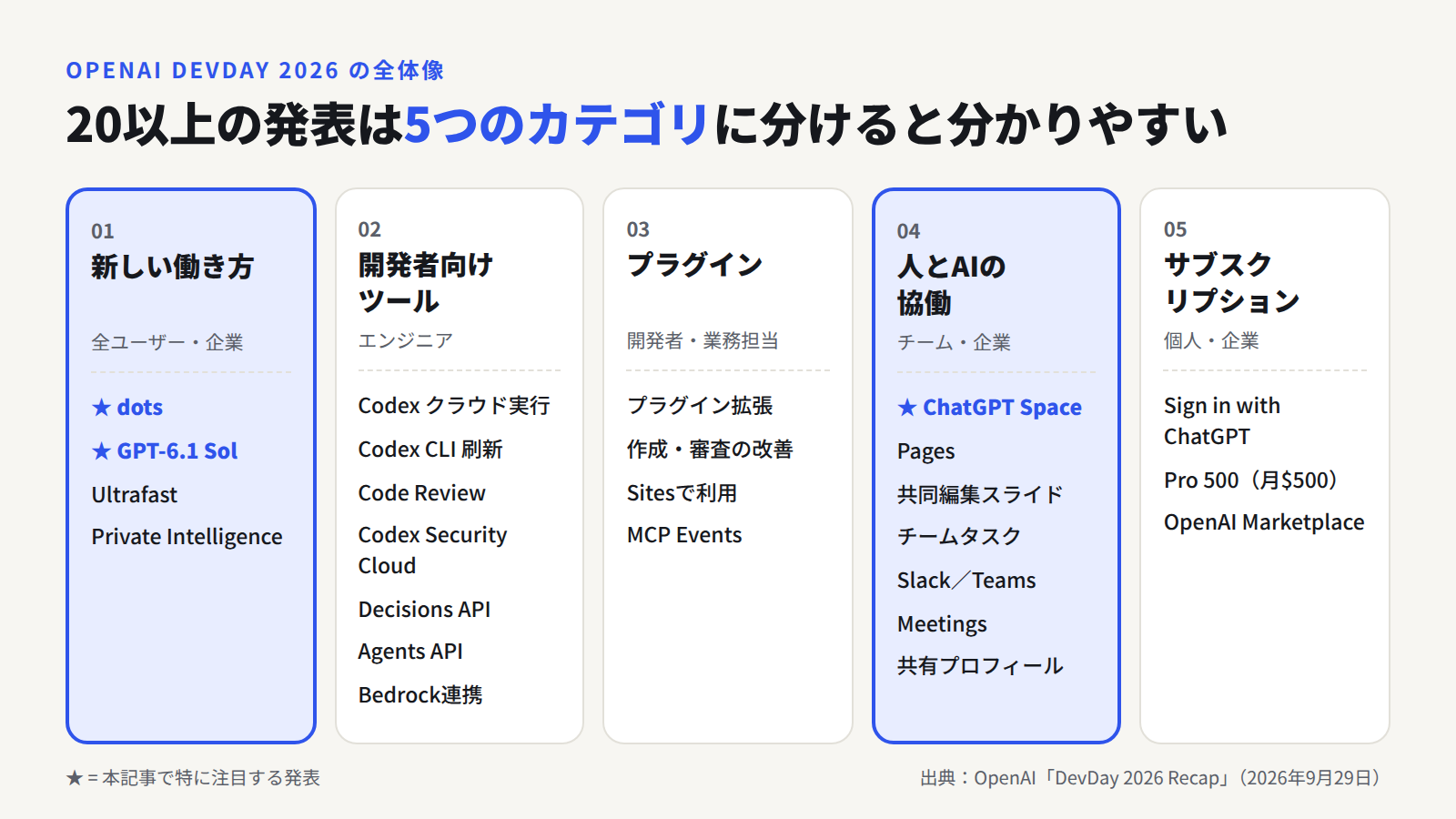Viewport: 1456px width, 819px height.
Task: Click the 'ChatGPT Space' item
Action: 1003,408
